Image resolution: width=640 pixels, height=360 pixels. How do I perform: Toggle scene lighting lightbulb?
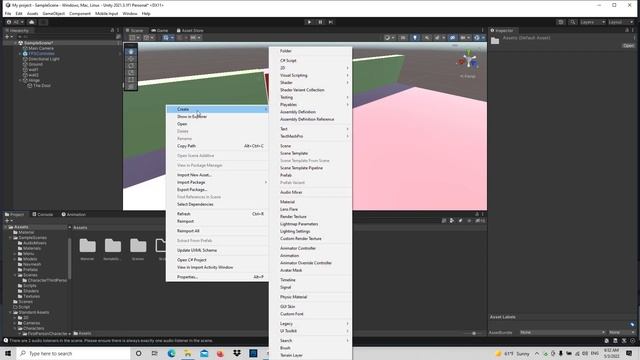[415, 38]
